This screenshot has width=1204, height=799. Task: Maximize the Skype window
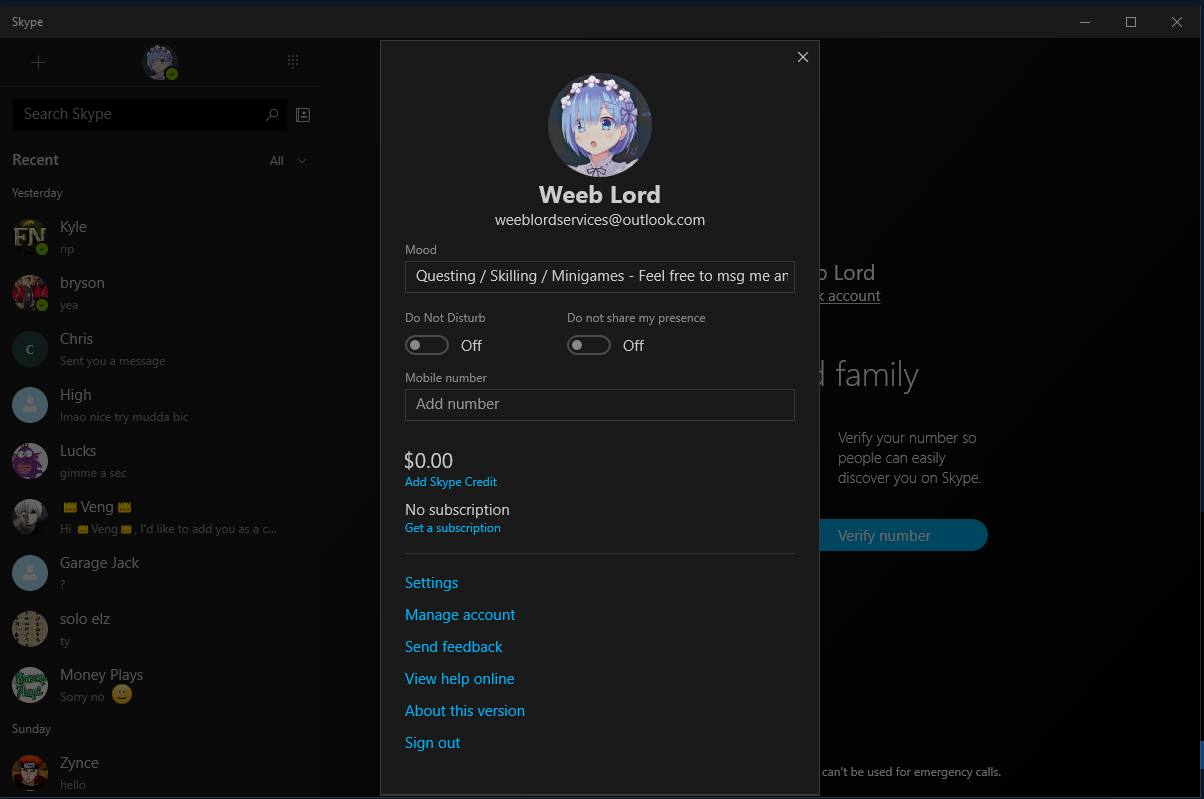(x=1131, y=22)
